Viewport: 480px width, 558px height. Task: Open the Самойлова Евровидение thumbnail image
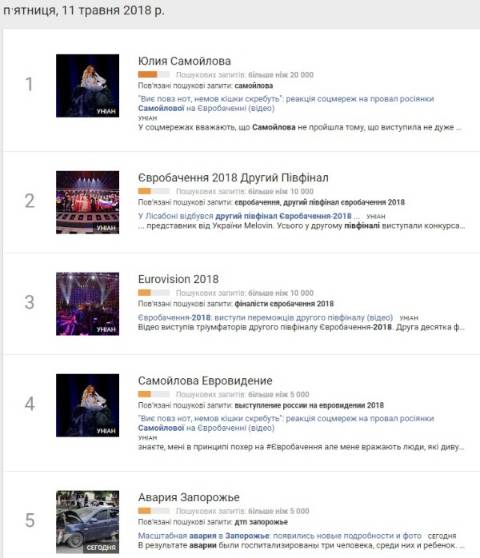(88, 405)
